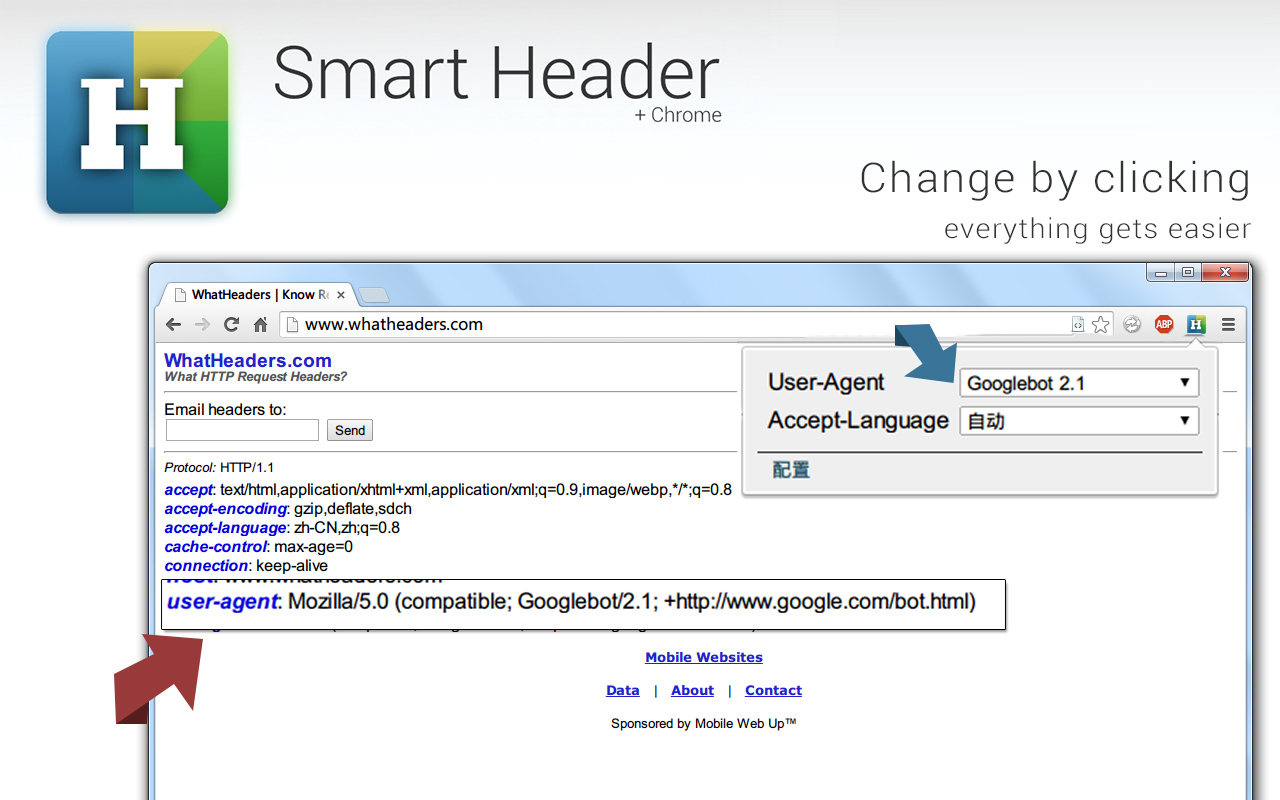1280x800 pixels.
Task: Open the About link
Action: 692,690
